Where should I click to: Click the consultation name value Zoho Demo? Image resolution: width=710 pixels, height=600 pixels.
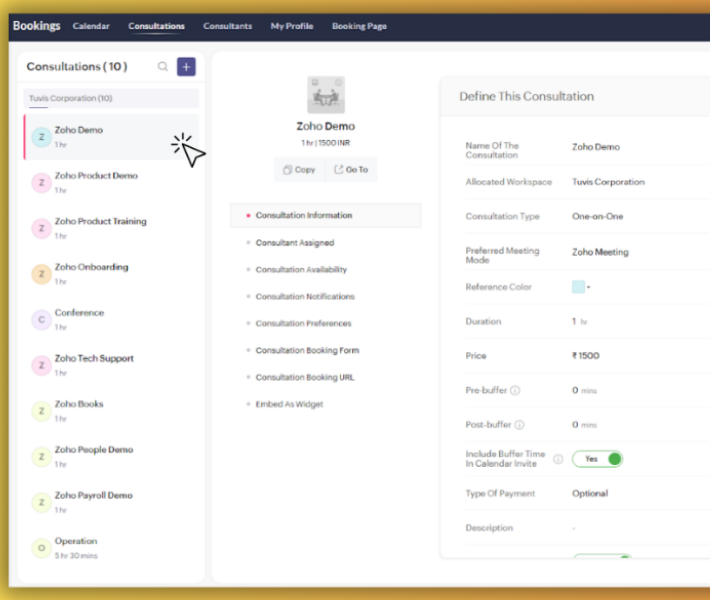[596, 147]
